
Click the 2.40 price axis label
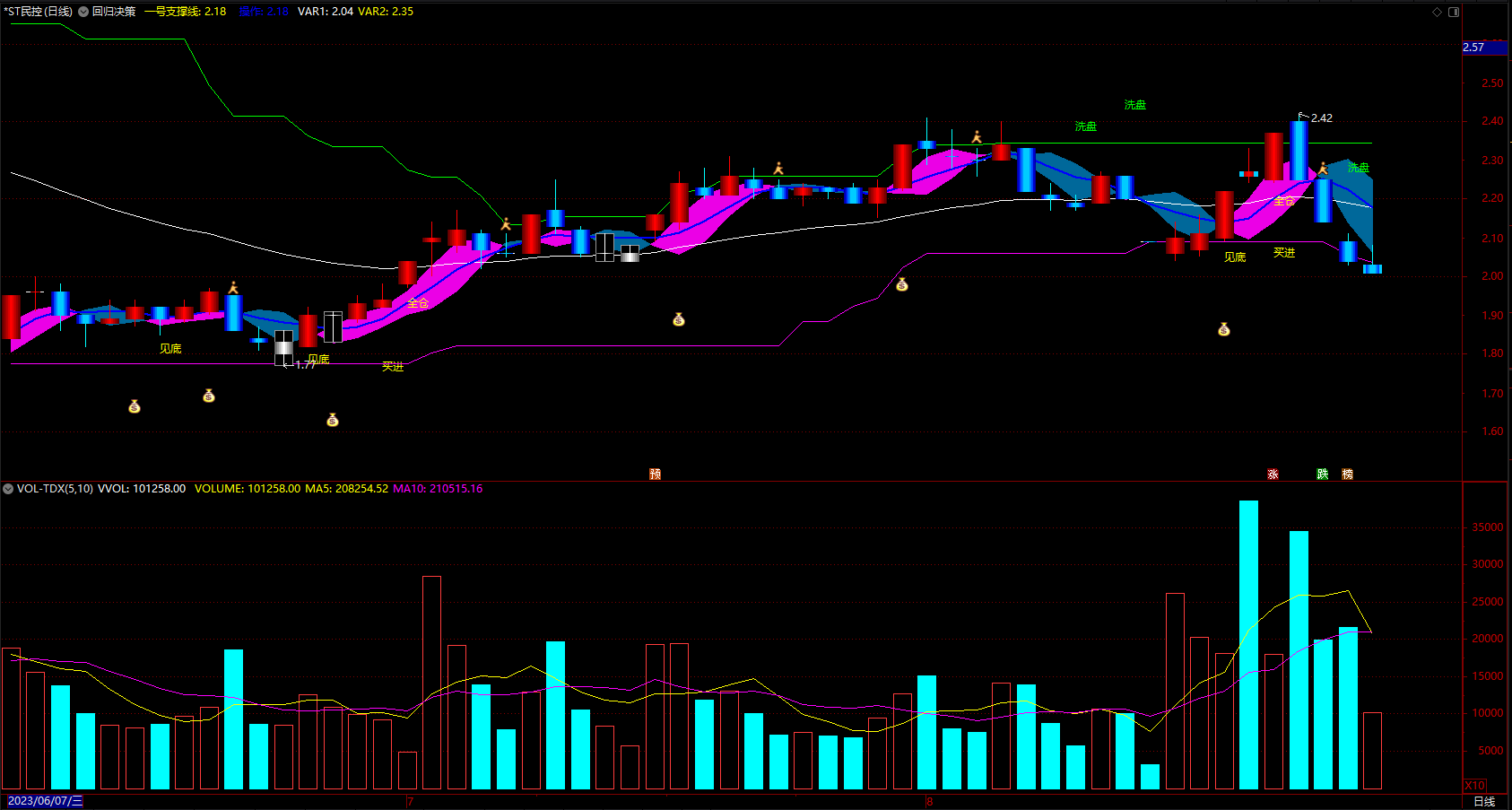[1492, 121]
